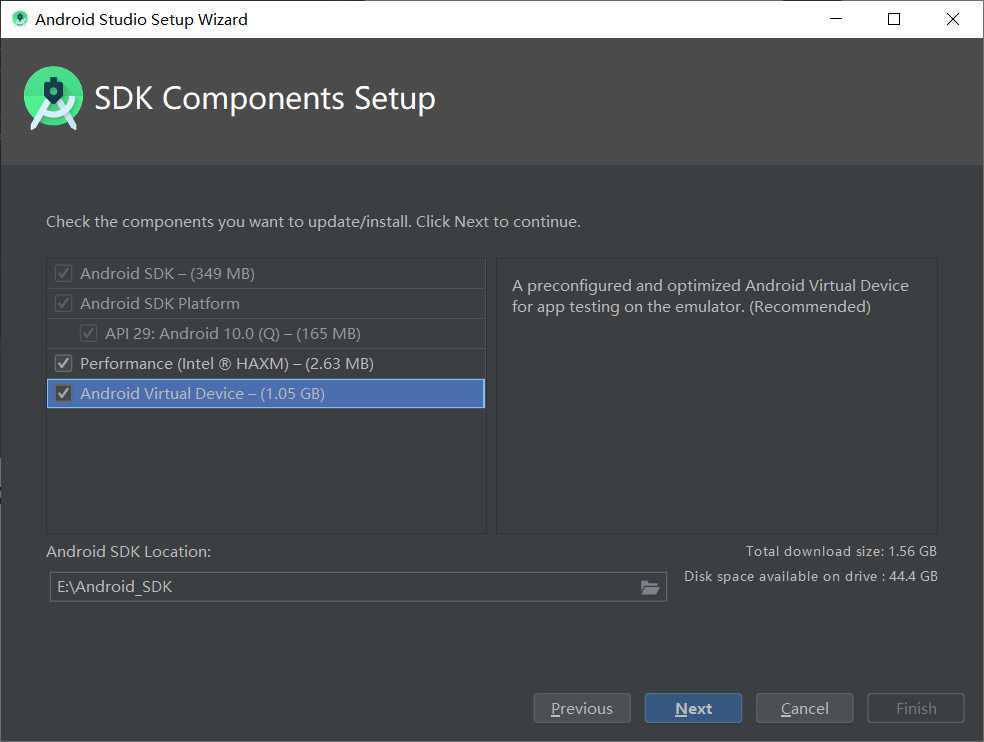Edit the Android SDK Location path field

(x=358, y=587)
